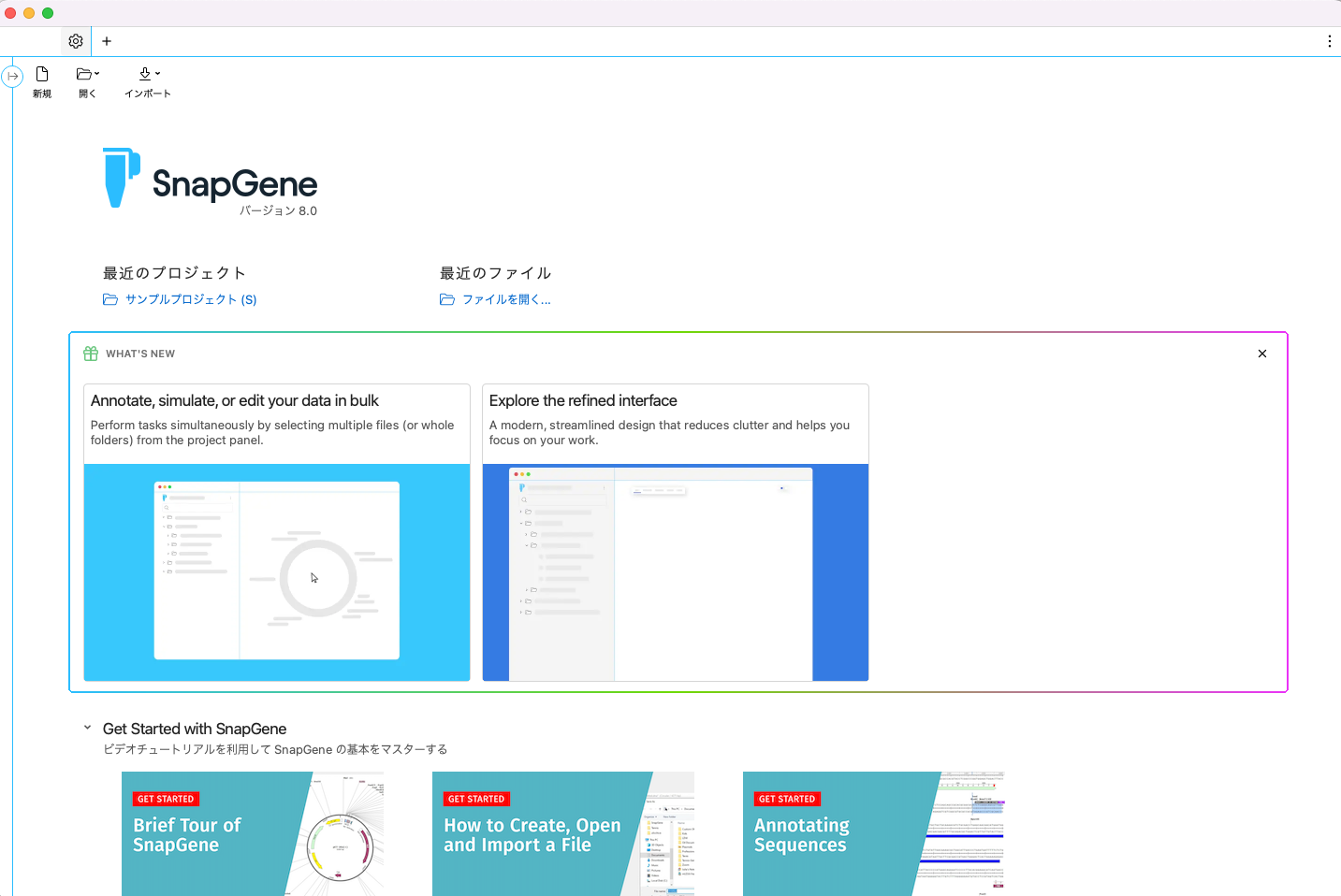Open the settings gear tab icon
Viewport: 1341px width, 896px height.
75,41
